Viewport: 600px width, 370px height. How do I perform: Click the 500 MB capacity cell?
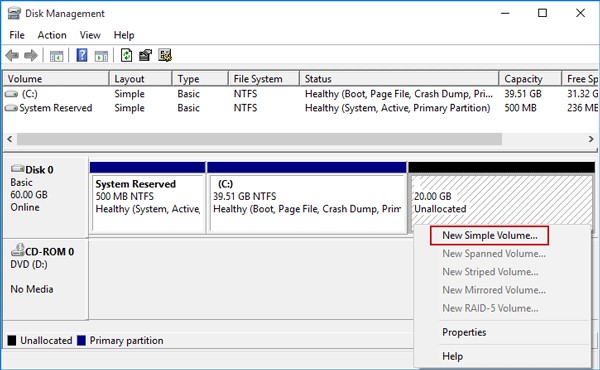tap(520, 108)
